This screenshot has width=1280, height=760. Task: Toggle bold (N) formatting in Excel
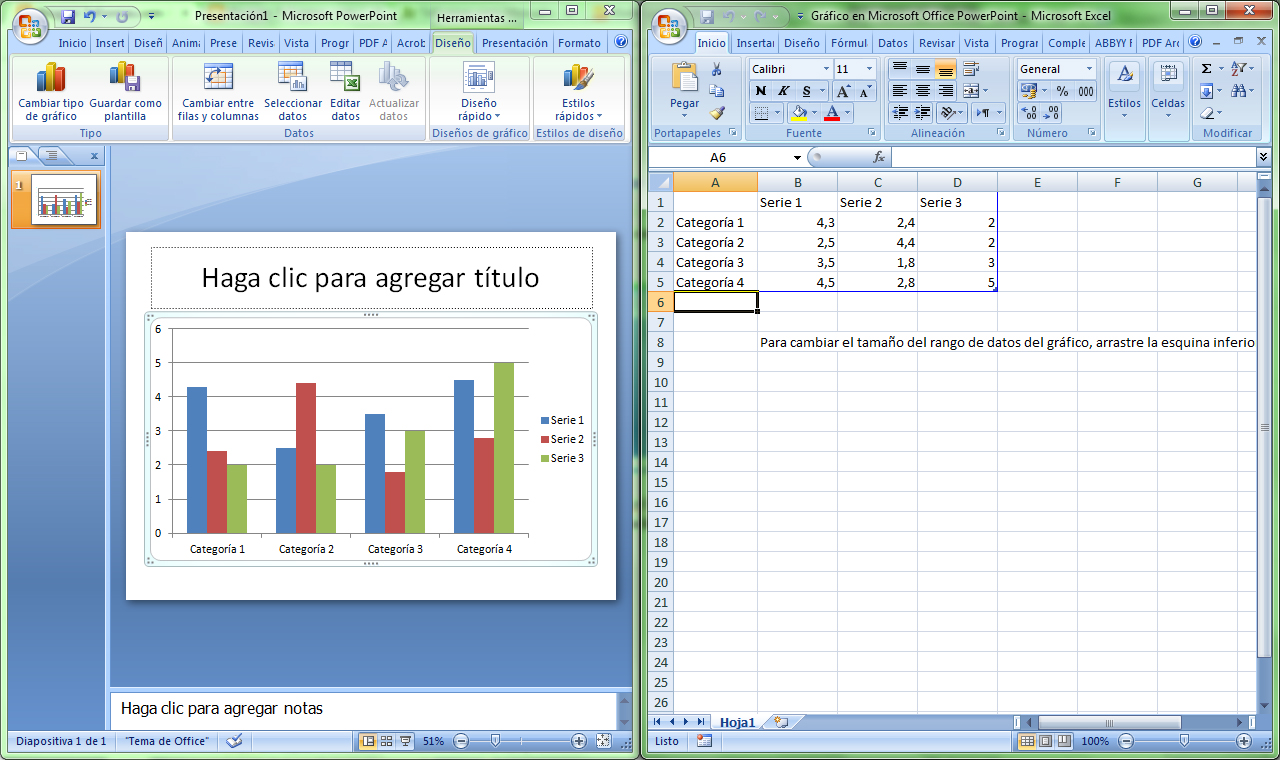(761, 91)
